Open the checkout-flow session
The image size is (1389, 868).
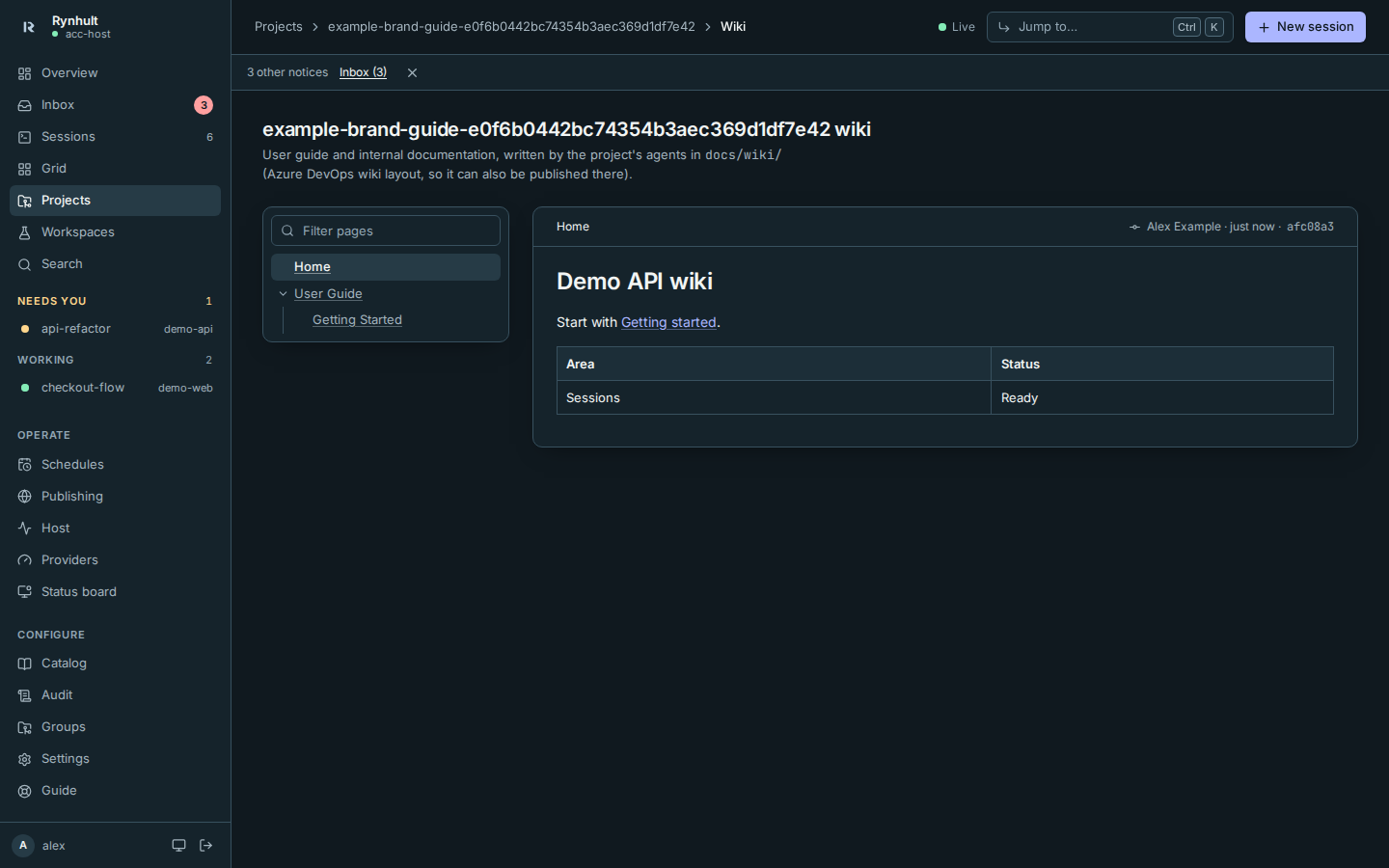(115, 388)
